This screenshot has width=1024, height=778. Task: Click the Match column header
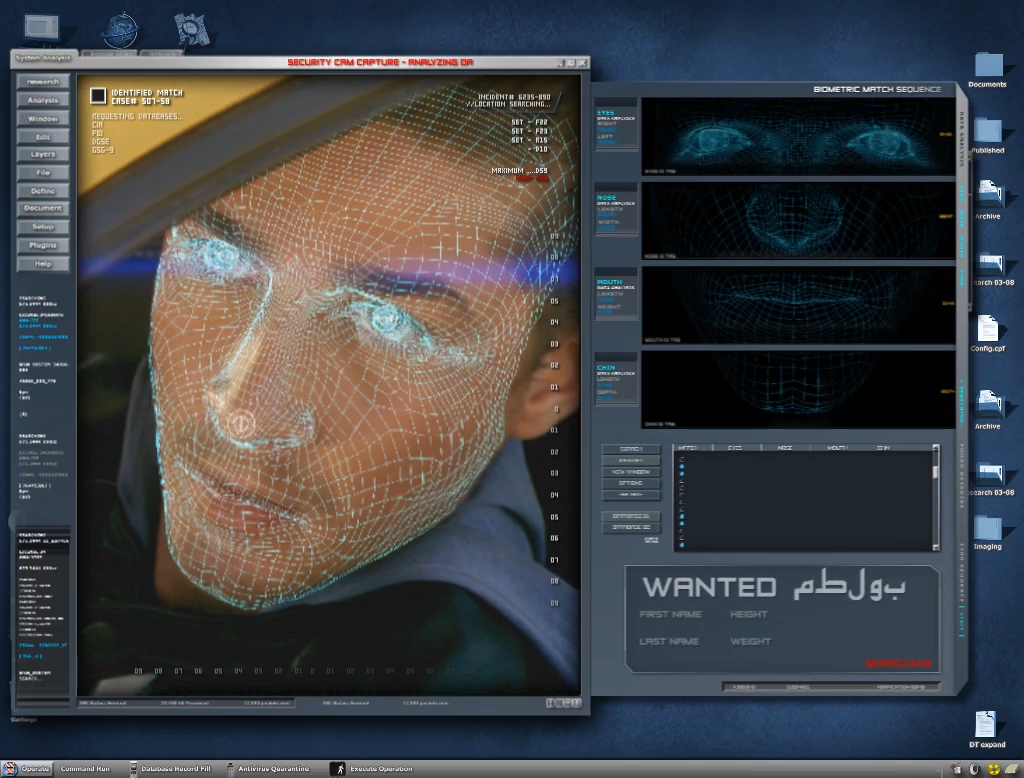688,448
